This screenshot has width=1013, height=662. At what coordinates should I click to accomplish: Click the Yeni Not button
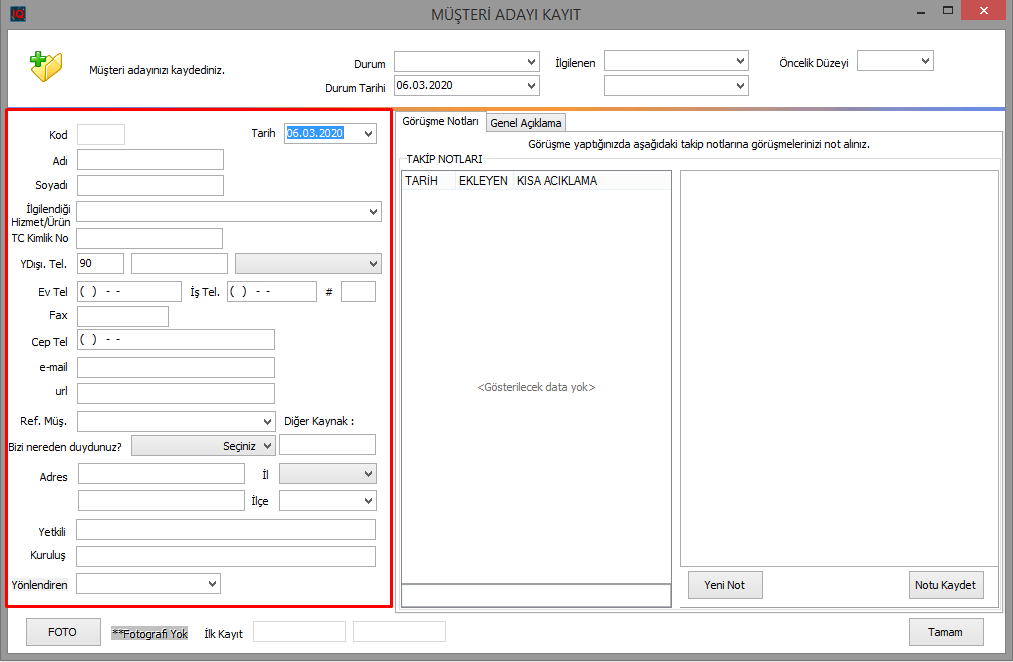tap(724, 585)
